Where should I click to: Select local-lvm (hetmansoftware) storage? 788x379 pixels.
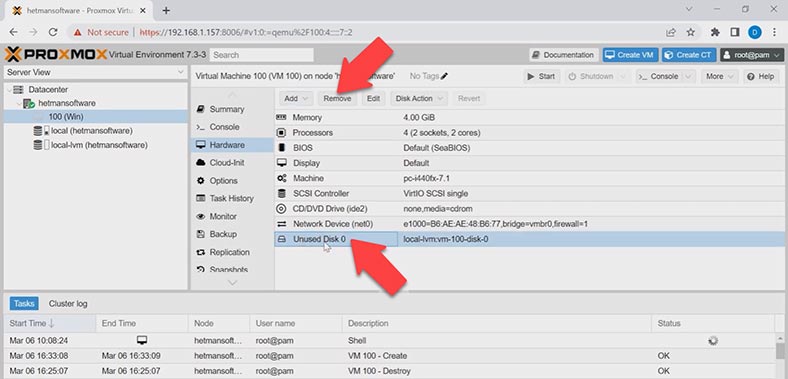coord(95,145)
